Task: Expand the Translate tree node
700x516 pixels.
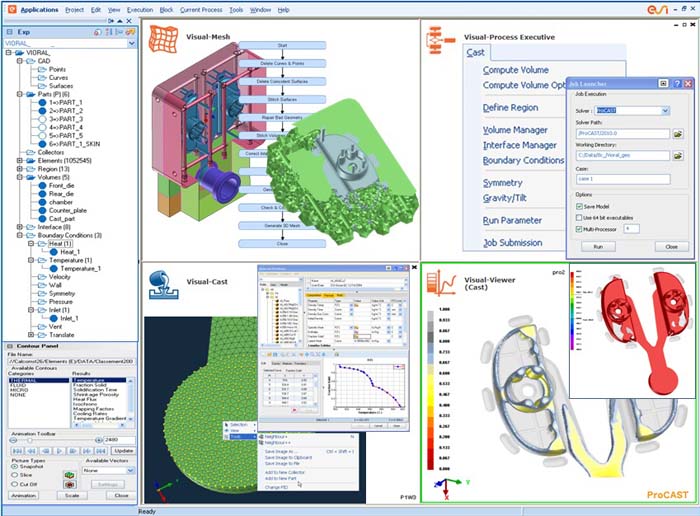Action: point(31,335)
